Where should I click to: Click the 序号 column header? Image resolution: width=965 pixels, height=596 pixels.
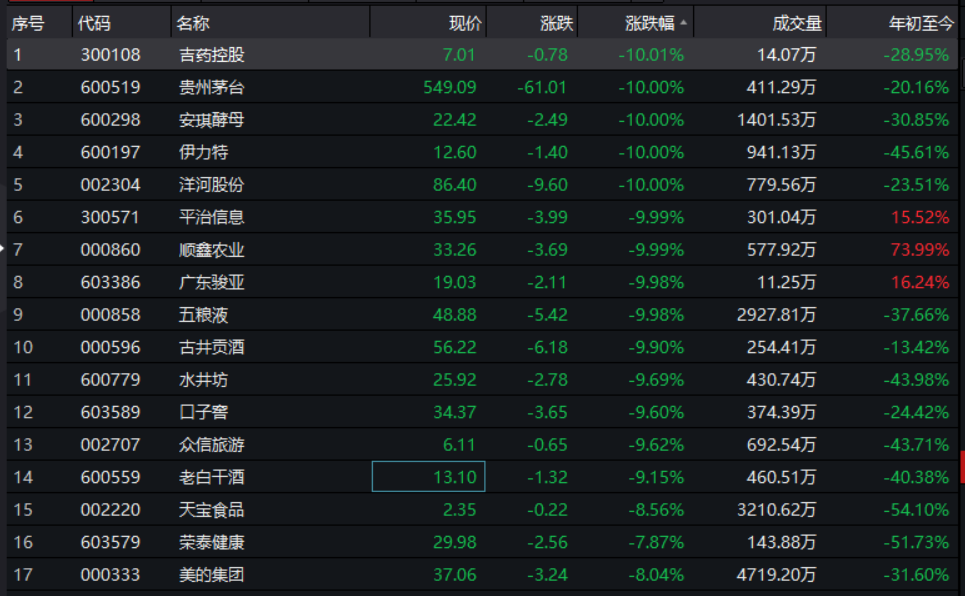tap(28, 23)
